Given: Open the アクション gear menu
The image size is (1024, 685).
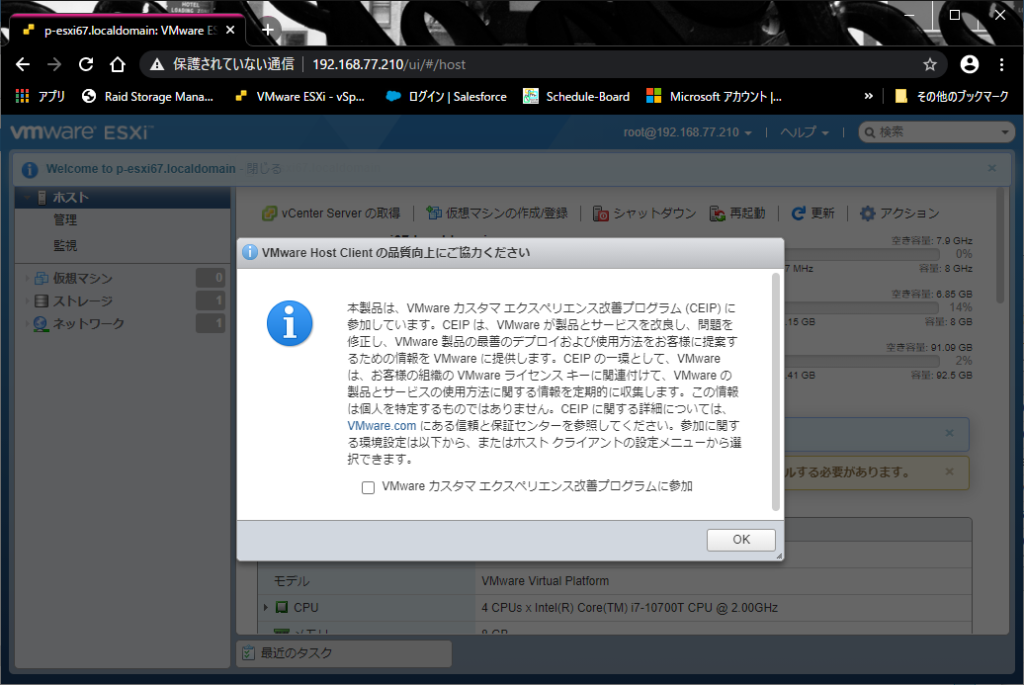Looking at the screenshot, I should [899, 214].
